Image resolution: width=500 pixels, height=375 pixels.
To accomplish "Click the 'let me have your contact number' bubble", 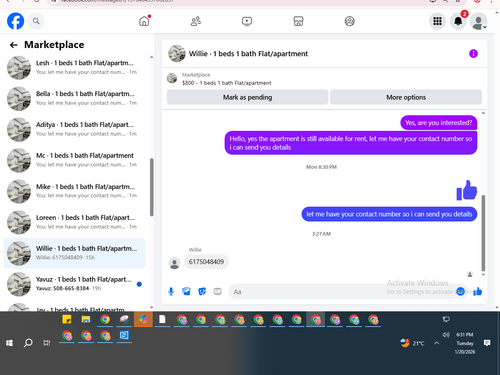I will (389, 214).
